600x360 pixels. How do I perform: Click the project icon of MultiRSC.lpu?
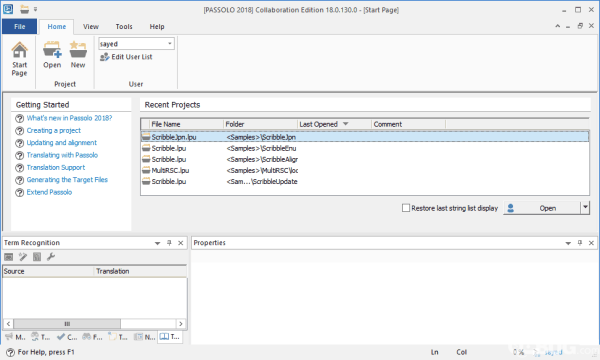pos(146,170)
